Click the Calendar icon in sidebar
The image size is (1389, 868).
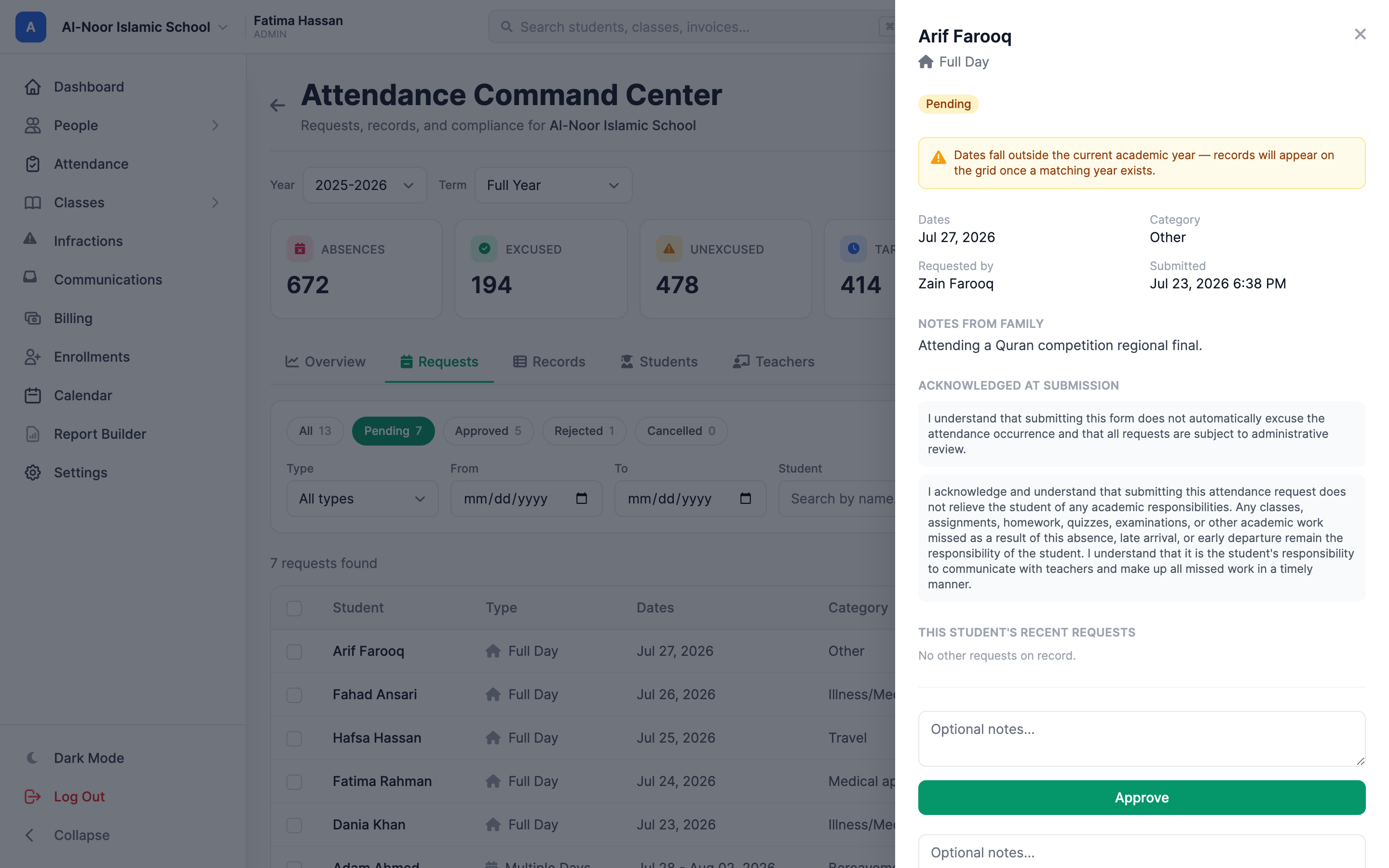33,395
